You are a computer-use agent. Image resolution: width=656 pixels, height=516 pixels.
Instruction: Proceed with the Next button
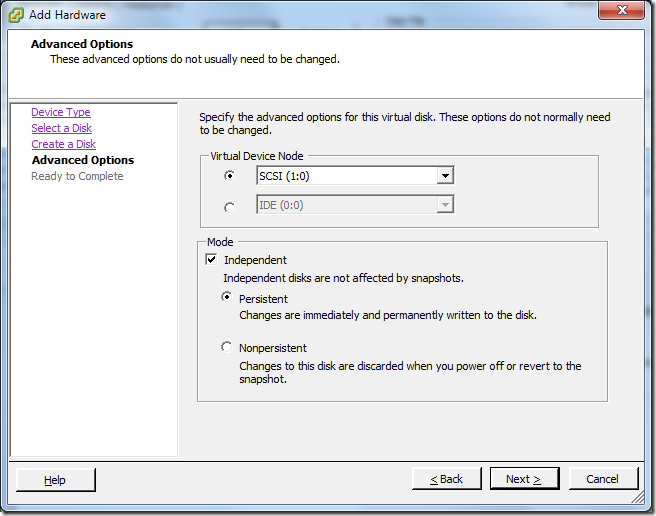click(524, 479)
